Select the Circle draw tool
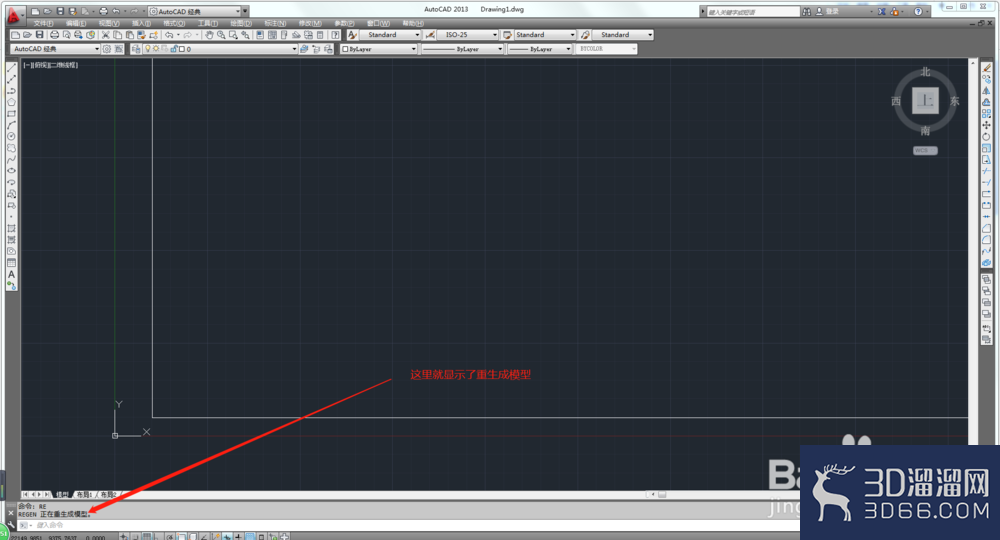Viewport: 1000px width, 540px height. point(11,136)
